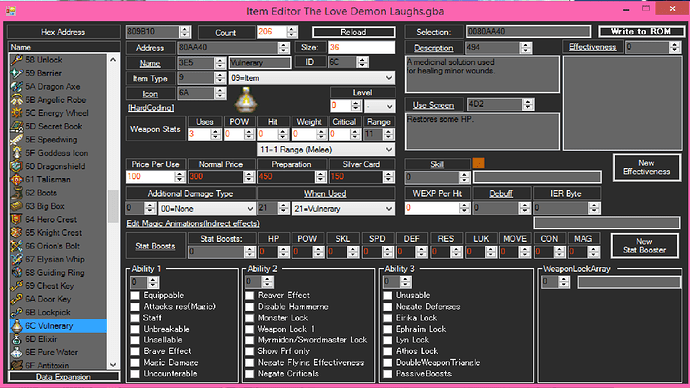Screen dimensions: 690x388
Task: Click the description text box
Action: pos(482,74)
